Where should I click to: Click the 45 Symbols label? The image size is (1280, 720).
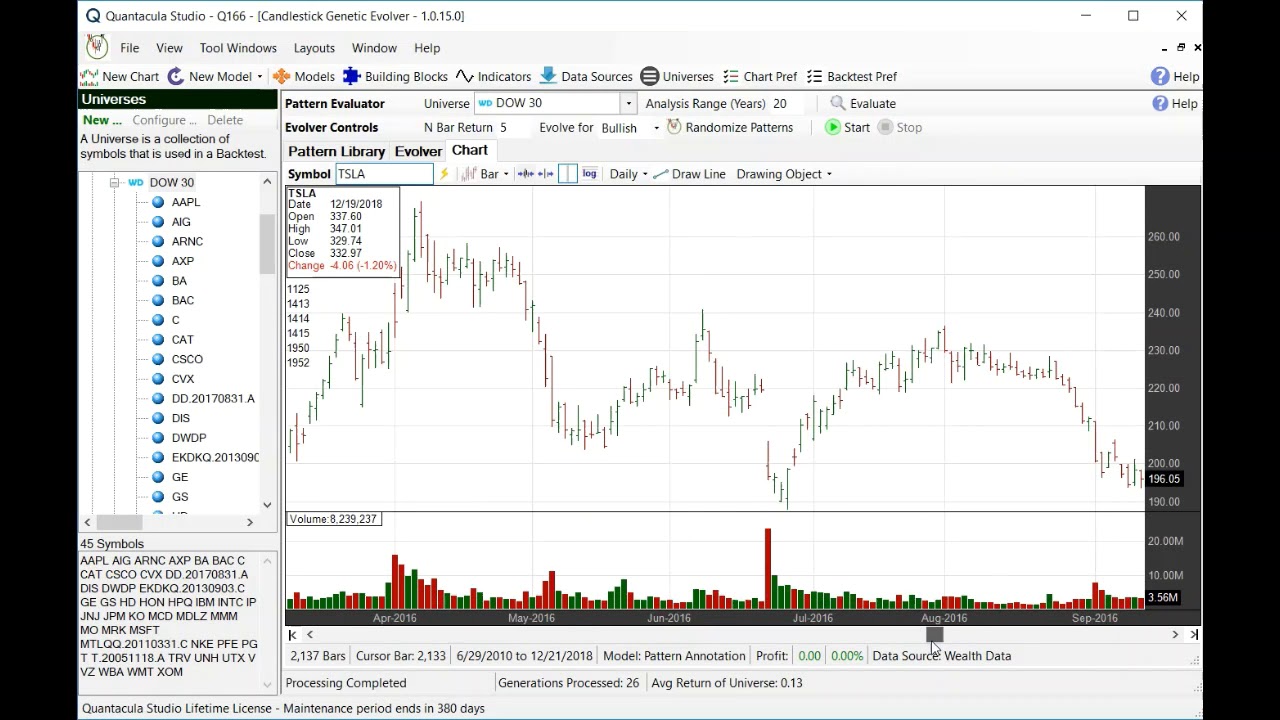(x=112, y=544)
